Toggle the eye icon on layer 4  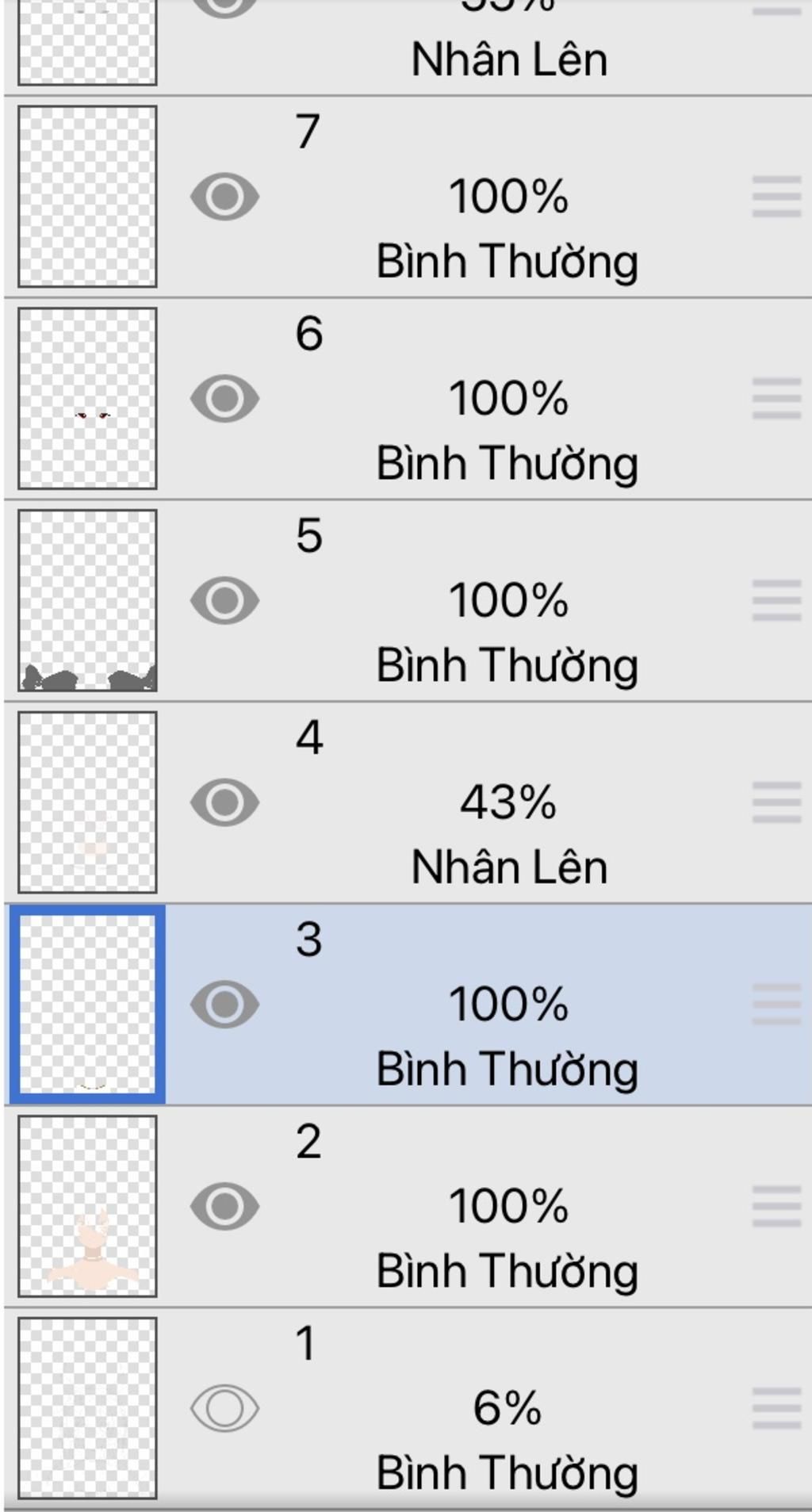(x=224, y=802)
